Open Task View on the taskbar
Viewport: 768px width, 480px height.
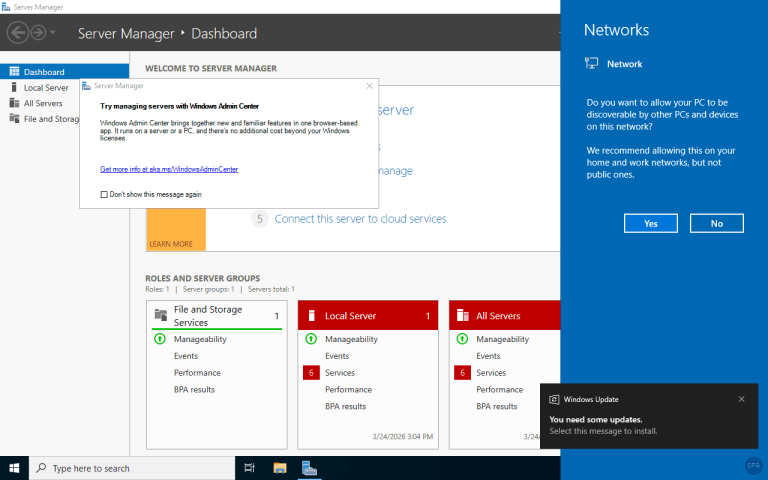tap(249, 468)
